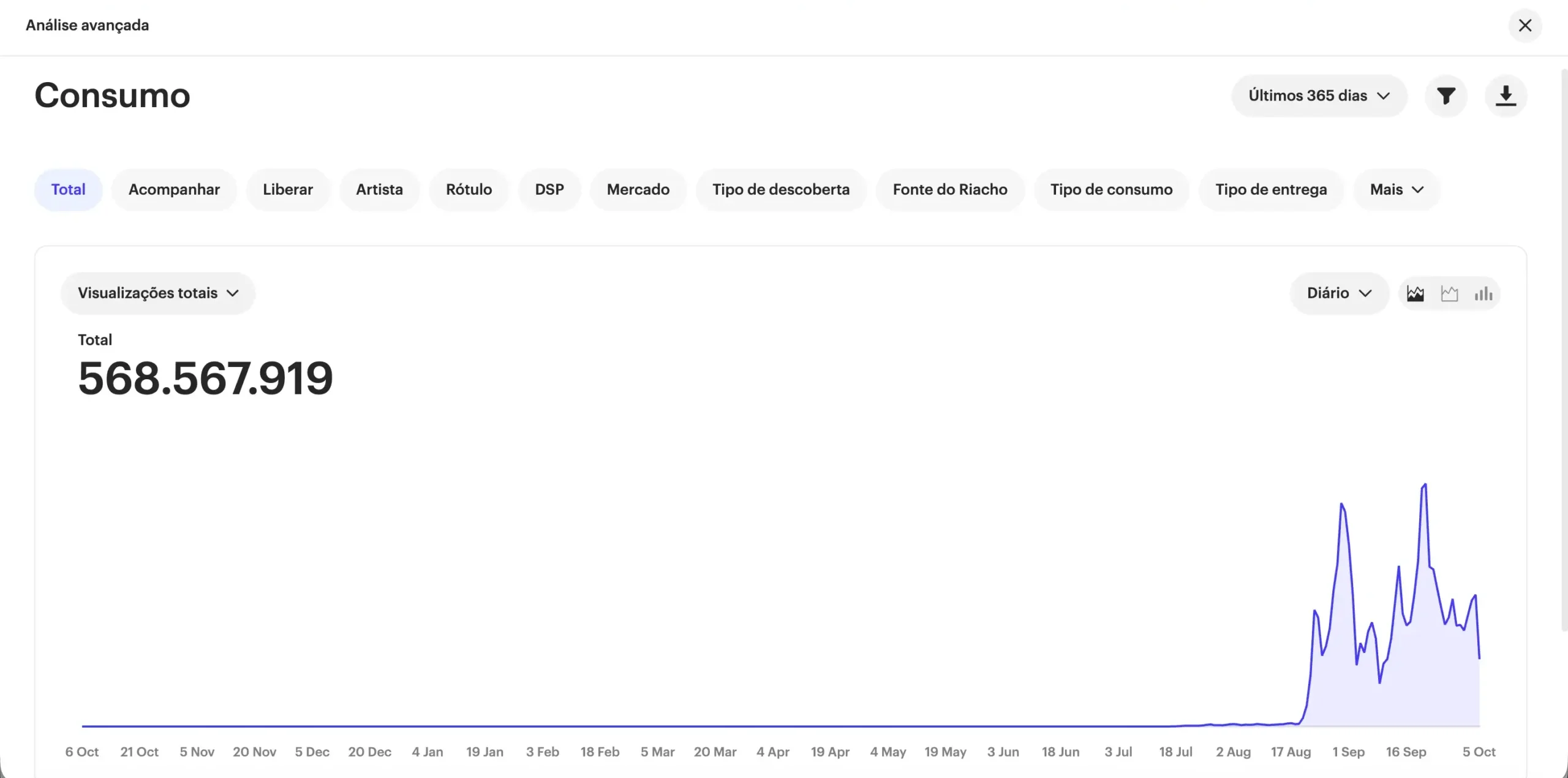The image size is (1568, 778).
Task: Open the filter icon button
Action: pyautogui.click(x=1445, y=96)
